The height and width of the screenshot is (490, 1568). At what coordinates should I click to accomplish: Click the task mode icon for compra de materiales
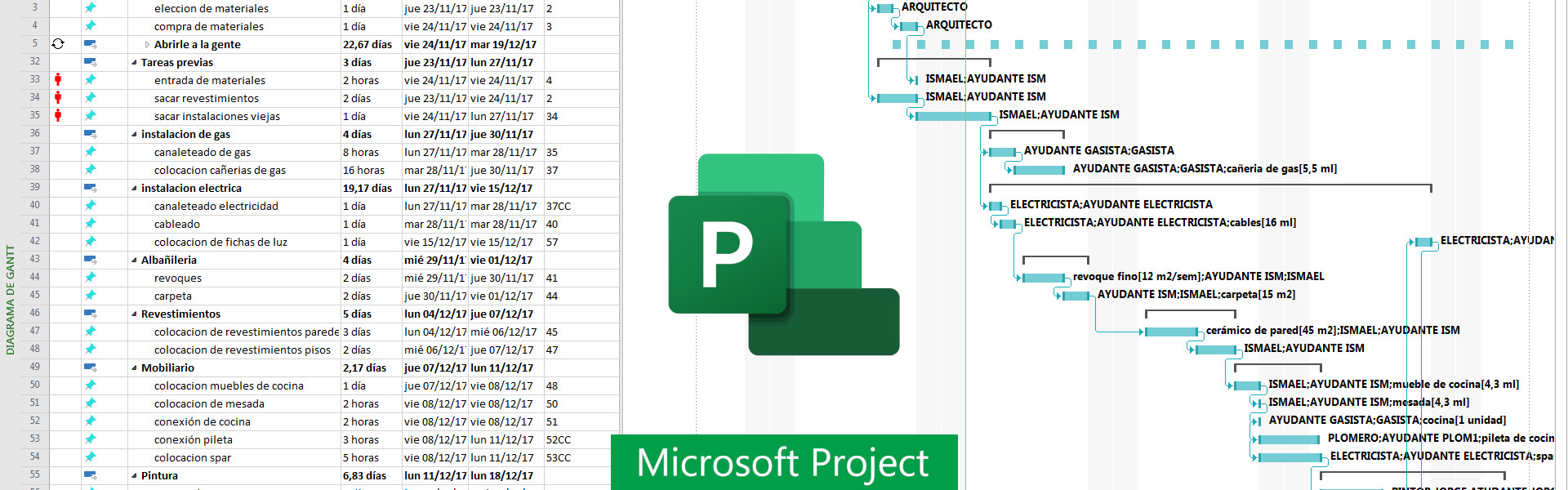click(x=91, y=26)
